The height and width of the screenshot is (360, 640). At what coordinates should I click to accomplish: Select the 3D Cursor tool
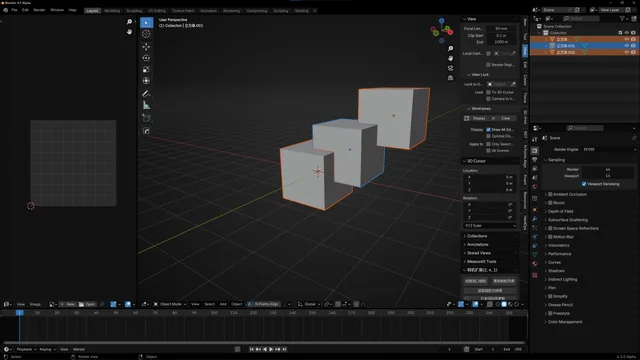pos(146,34)
